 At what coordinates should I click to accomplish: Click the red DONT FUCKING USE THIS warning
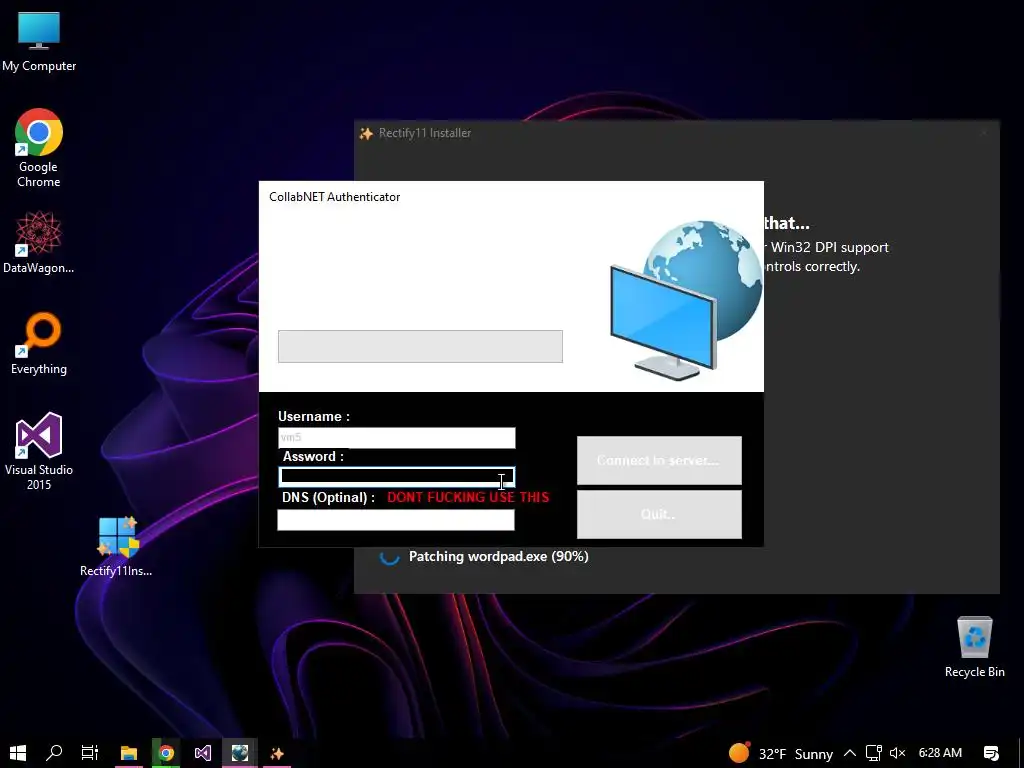point(468,497)
